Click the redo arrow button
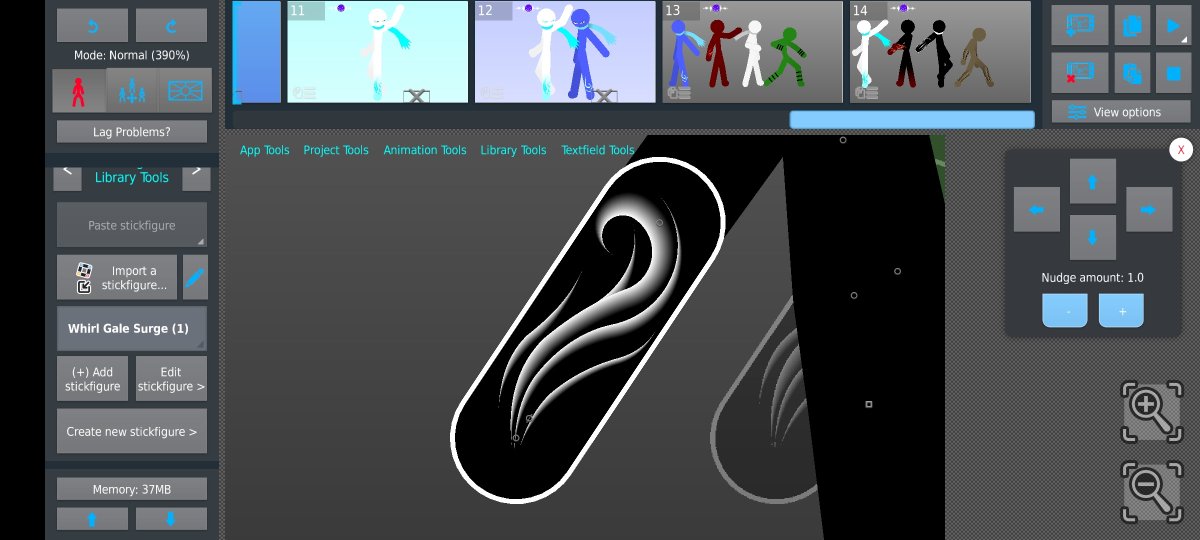 171,25
